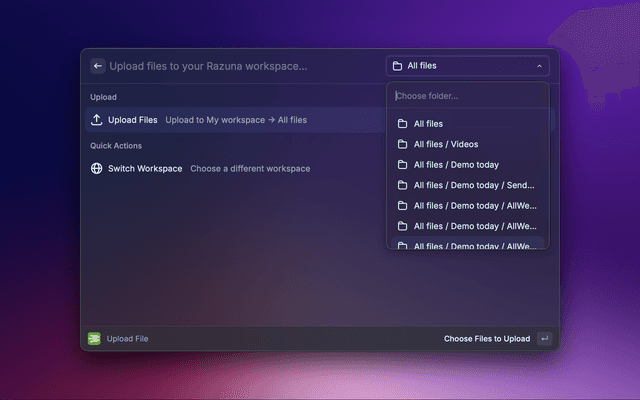This screenshot has width=640, height=400.
Task: Click folder icon next to All files / Demo today
Action: tap(402, 165)
